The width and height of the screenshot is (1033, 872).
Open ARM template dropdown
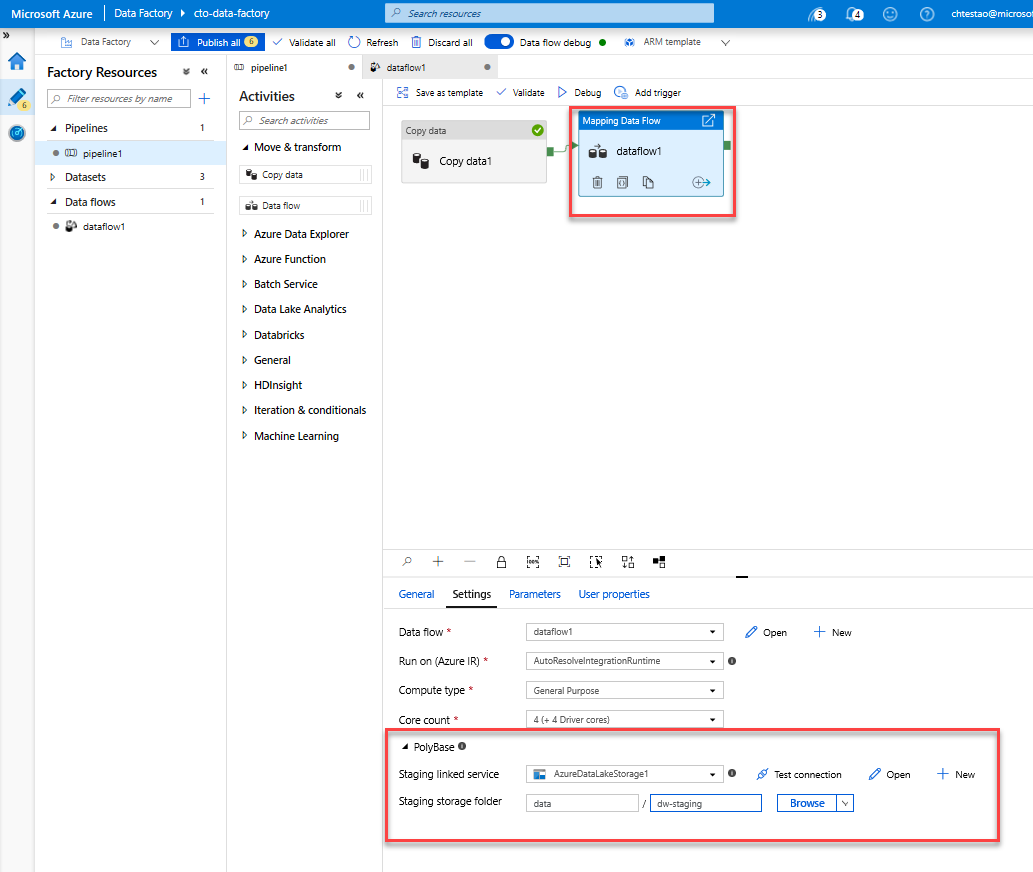point(725,42)
